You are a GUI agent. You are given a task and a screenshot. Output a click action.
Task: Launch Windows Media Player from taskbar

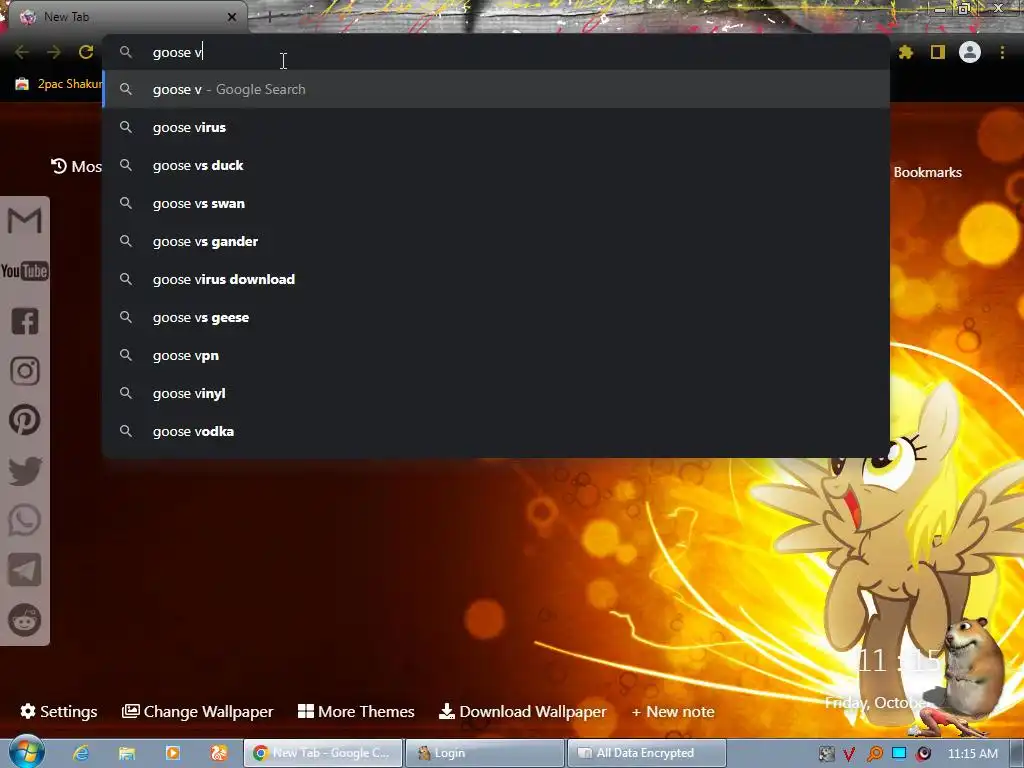click(172, 753)
